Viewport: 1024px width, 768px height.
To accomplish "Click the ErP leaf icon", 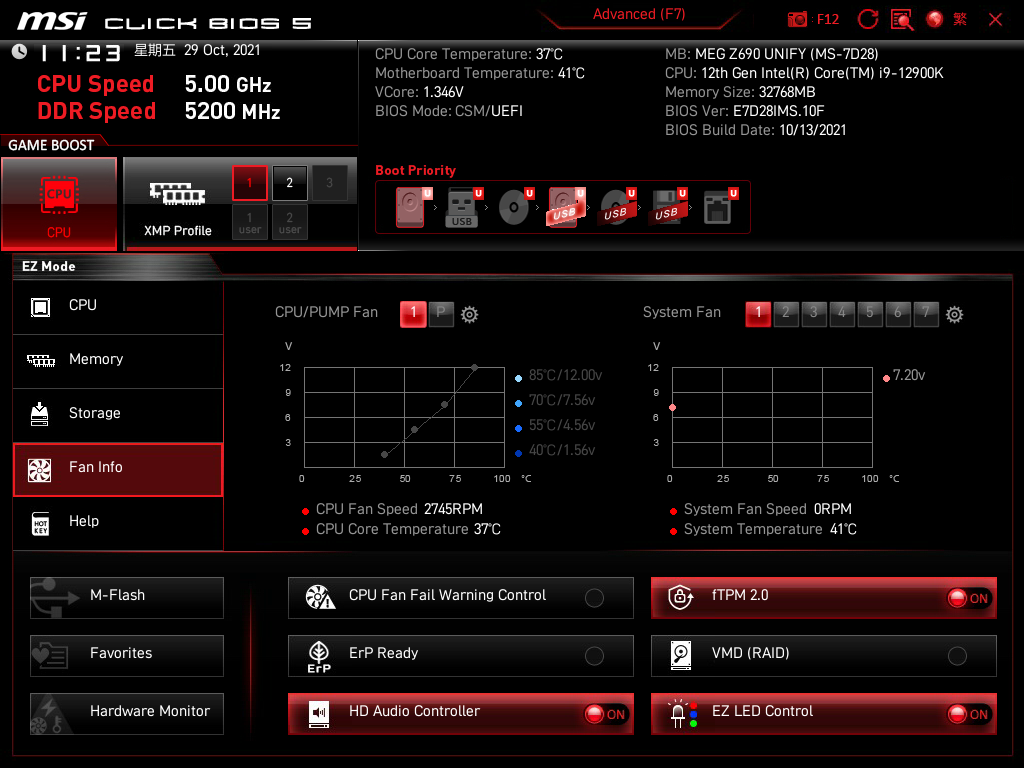I will point(319,656).
